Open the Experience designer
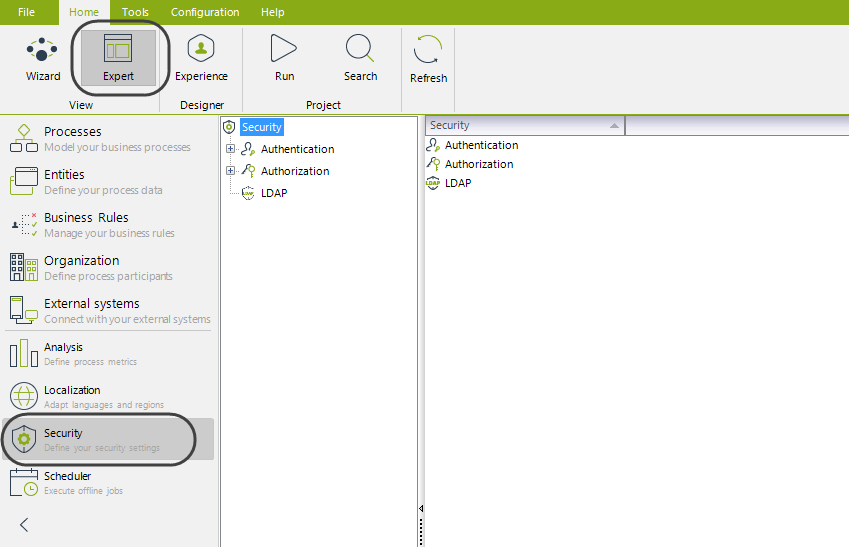Screen dimensions: 849x547 click(x=201, y=59)
